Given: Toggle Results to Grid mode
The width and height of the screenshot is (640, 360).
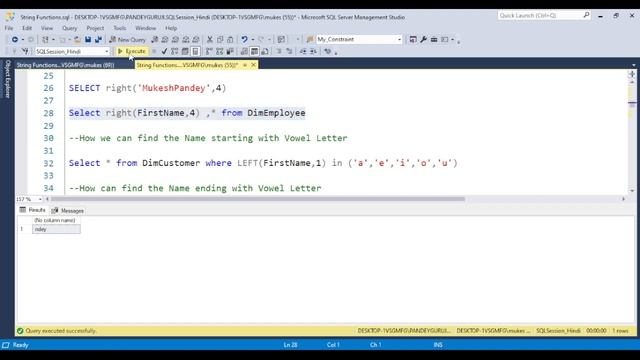Looking at the screenshot, I should click(x=254, y=51).
